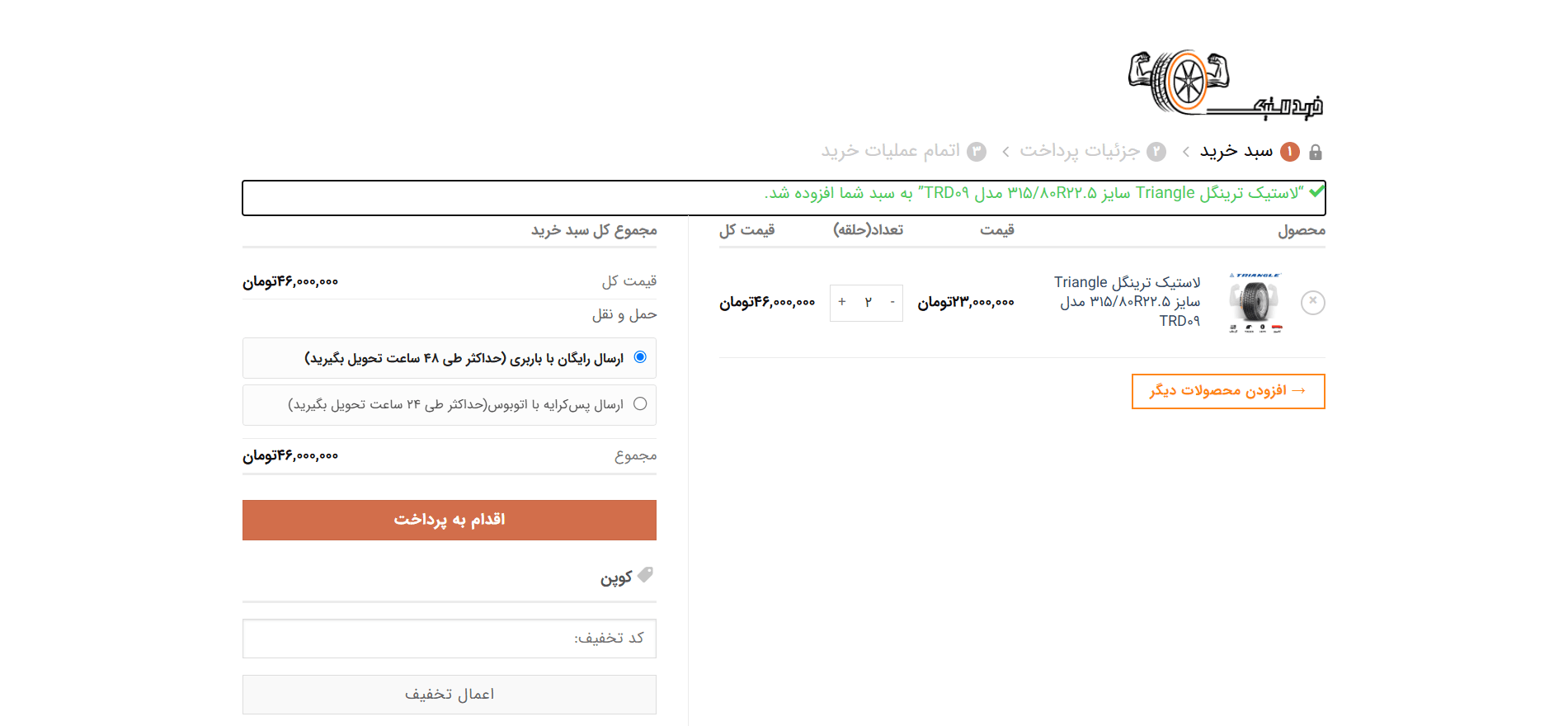
Task: Click the step 1 number circle icon
Action: pyautogui.click(x=1289, y=152)
